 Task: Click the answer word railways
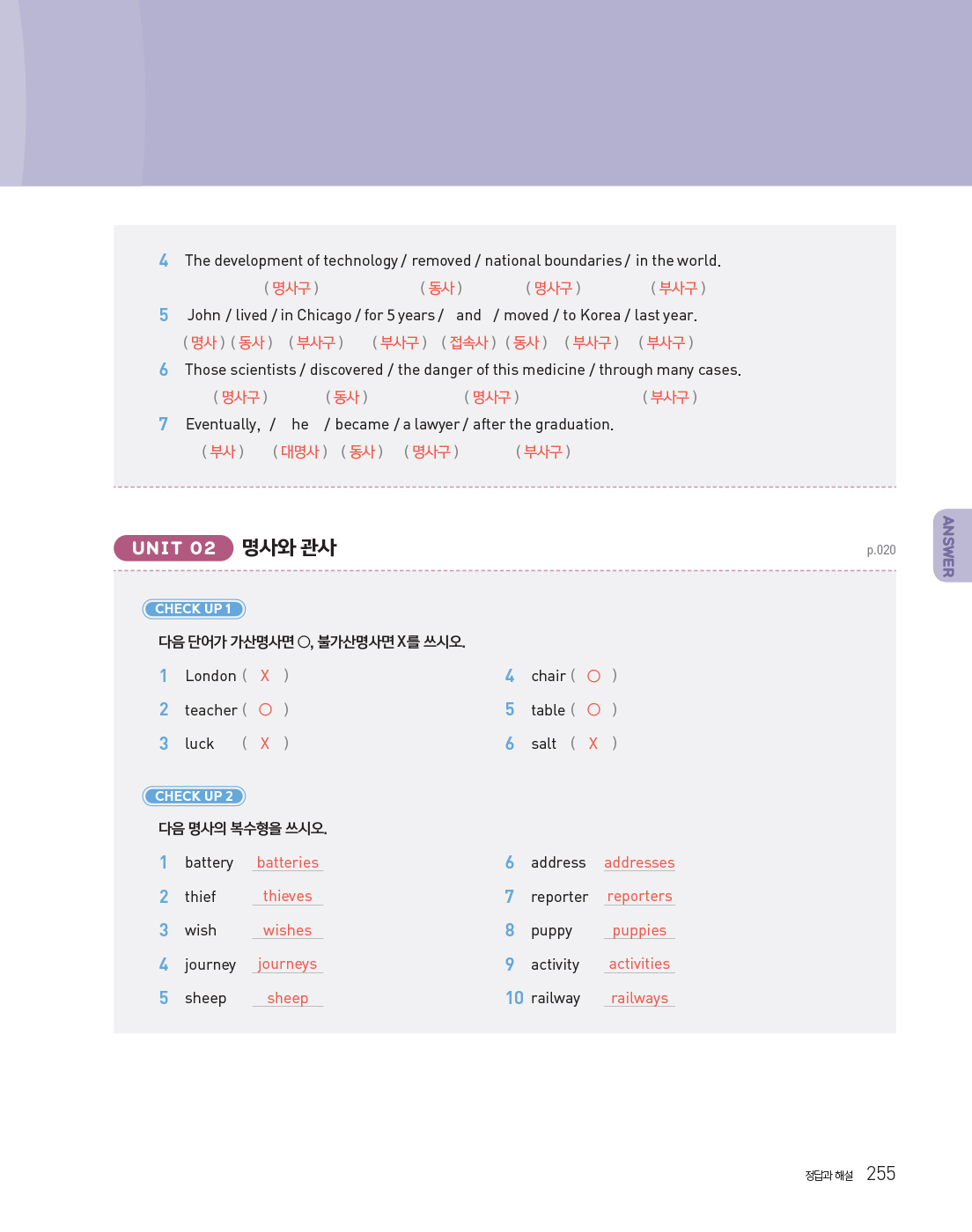click(x=639, y=998)
